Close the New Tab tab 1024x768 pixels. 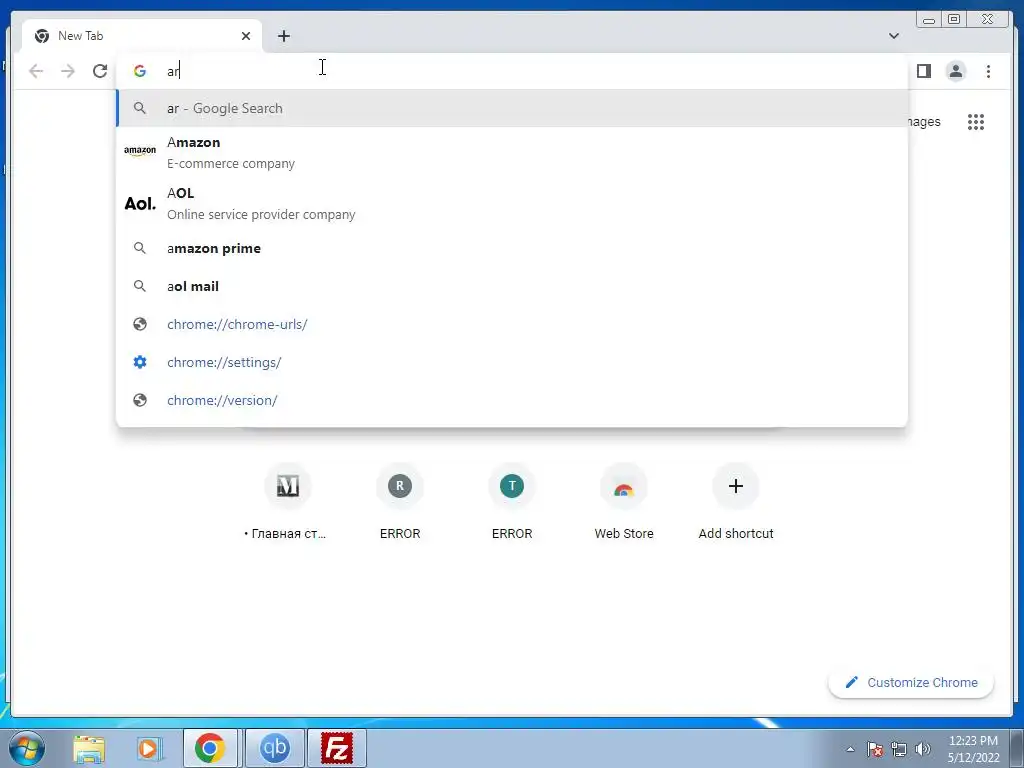(x=246, y=36)
